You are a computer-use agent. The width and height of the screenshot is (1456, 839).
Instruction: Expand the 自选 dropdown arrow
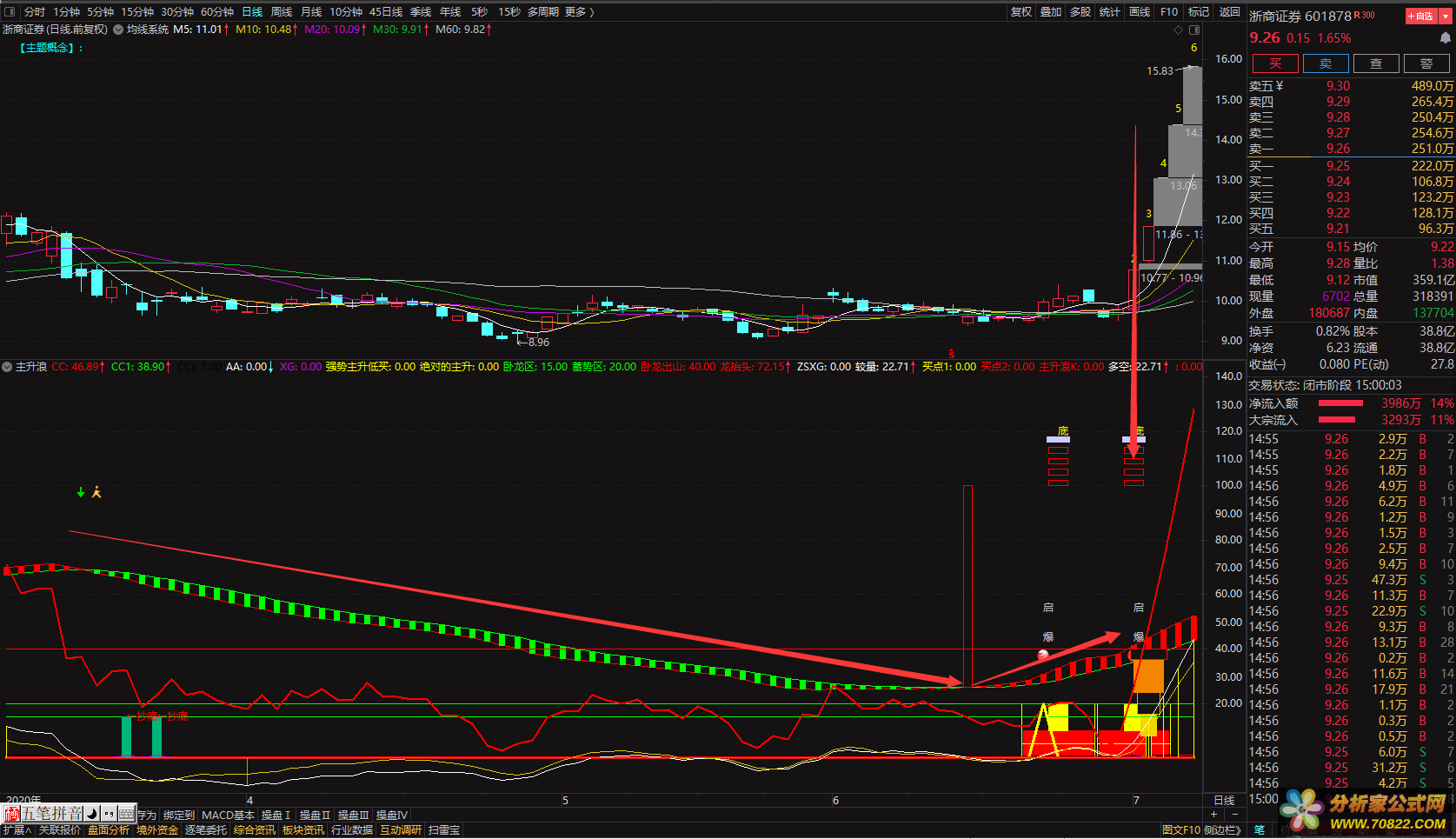[1445, 17]
